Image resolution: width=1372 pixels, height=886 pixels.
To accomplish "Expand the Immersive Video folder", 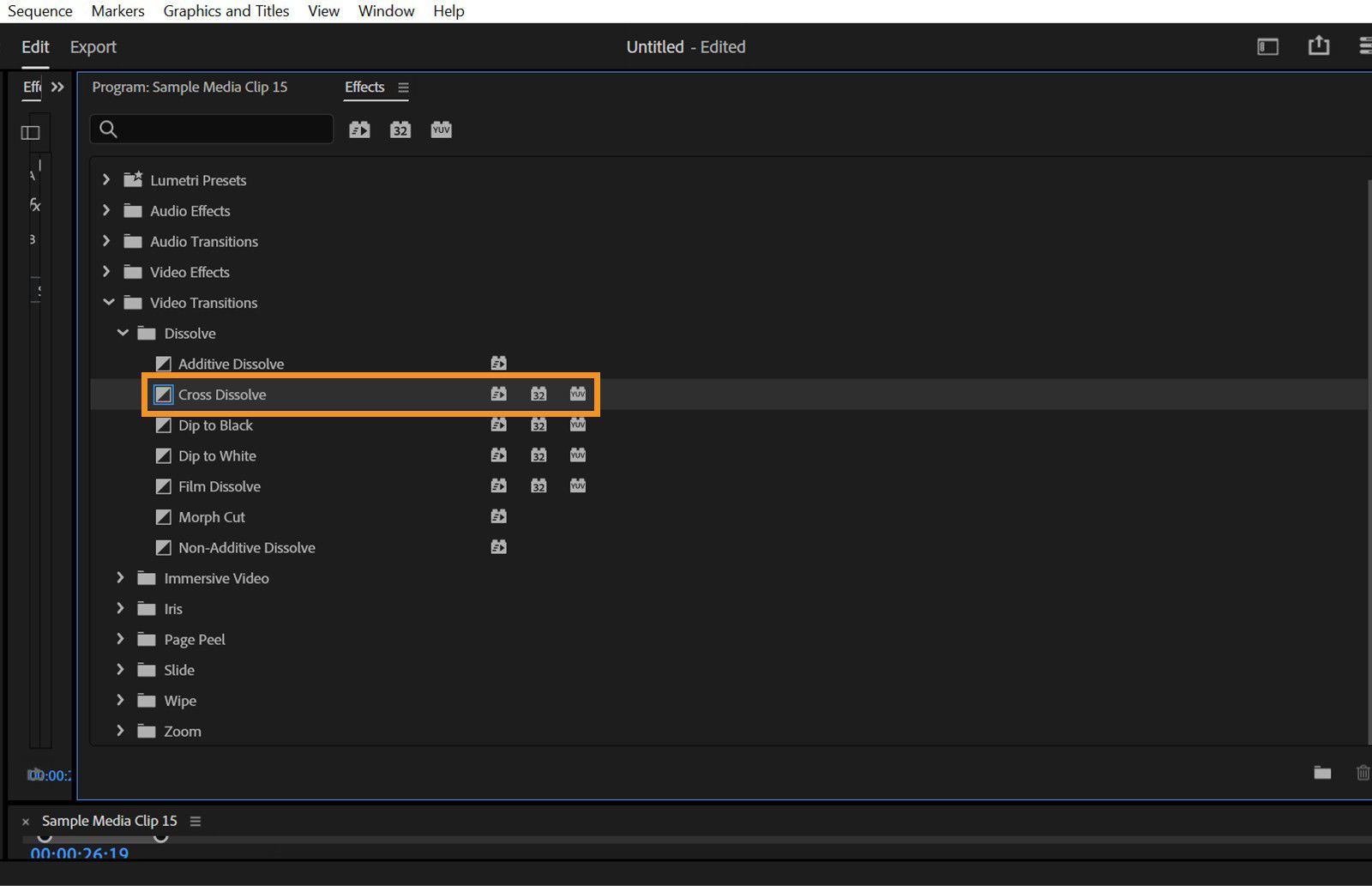I will [x=120, y=578].
